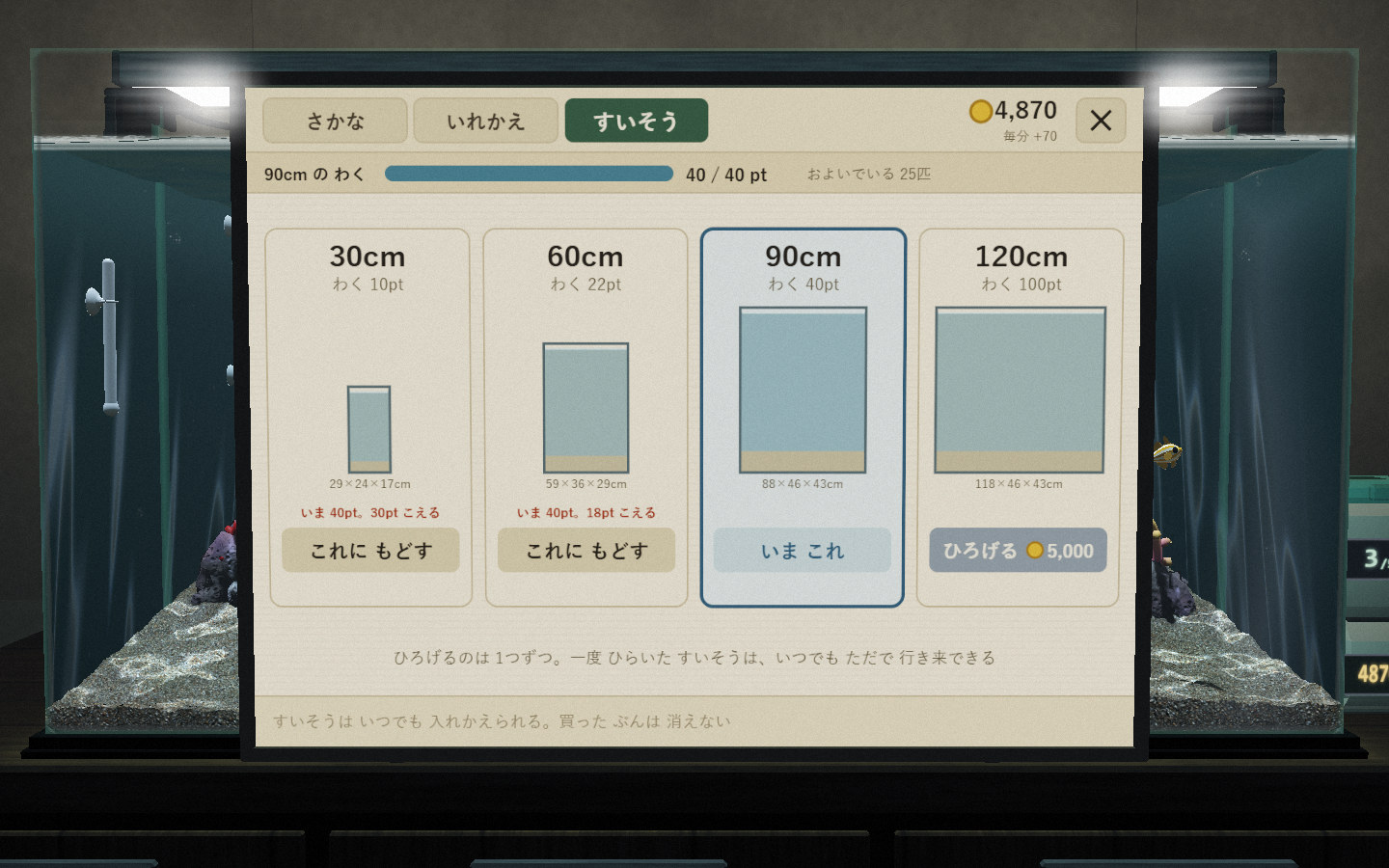Screen dimensions: 1389x868
Task: Click the 90cm の わく label
Action: (x=314, y=175)
